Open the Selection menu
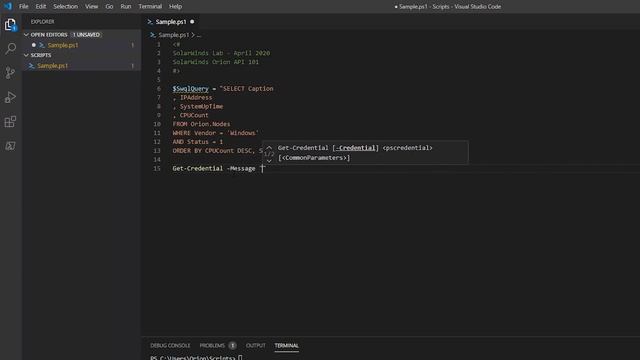 click(x=65, y=7)
